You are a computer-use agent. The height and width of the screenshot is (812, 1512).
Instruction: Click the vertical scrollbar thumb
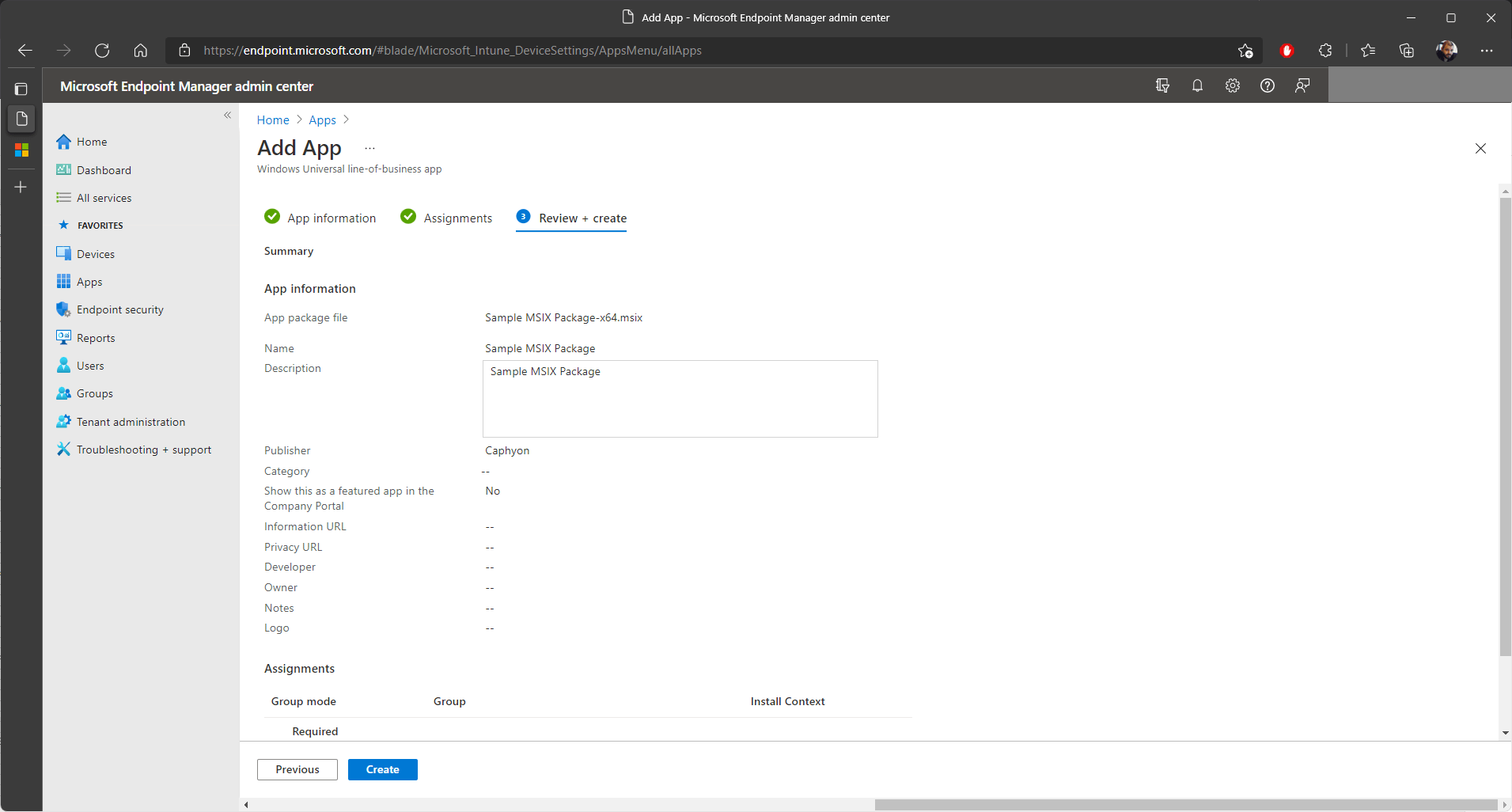pos(1505,427)
